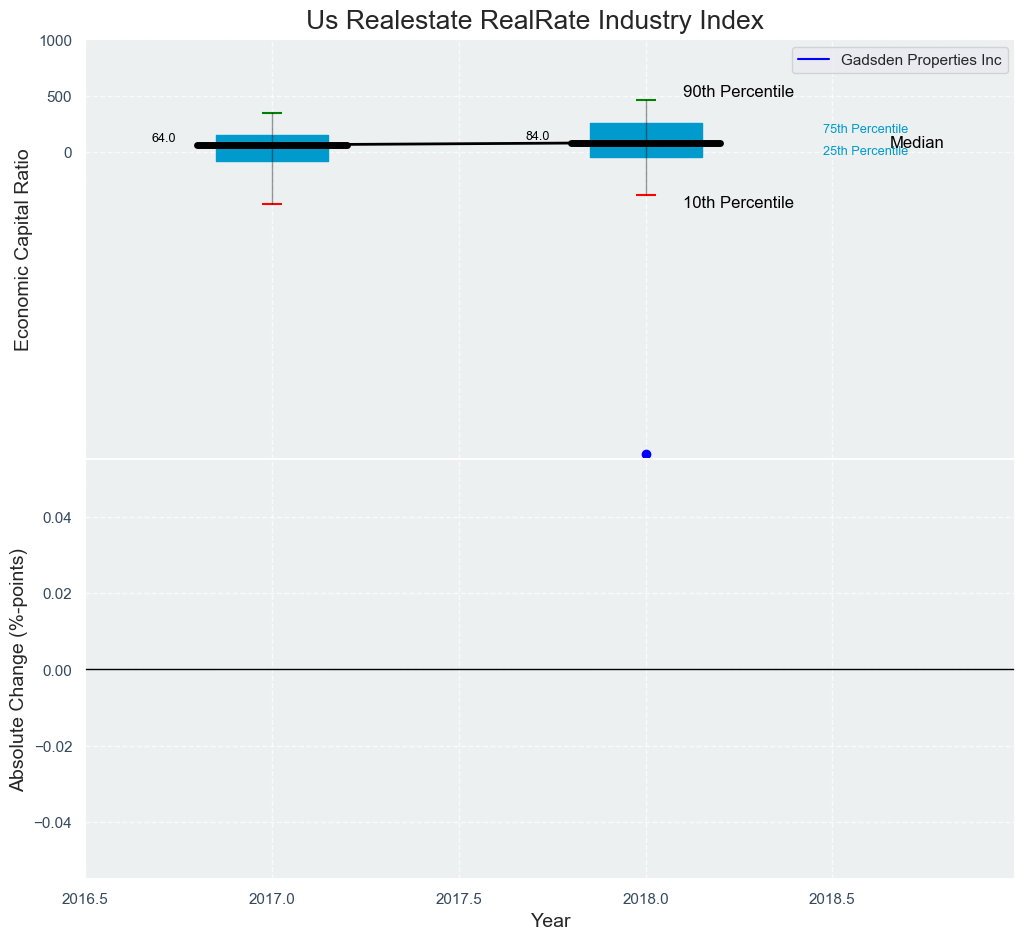Click the 75th Percentile annotation text
Viewport: 1025px width, 940px height.
(865, 129)
